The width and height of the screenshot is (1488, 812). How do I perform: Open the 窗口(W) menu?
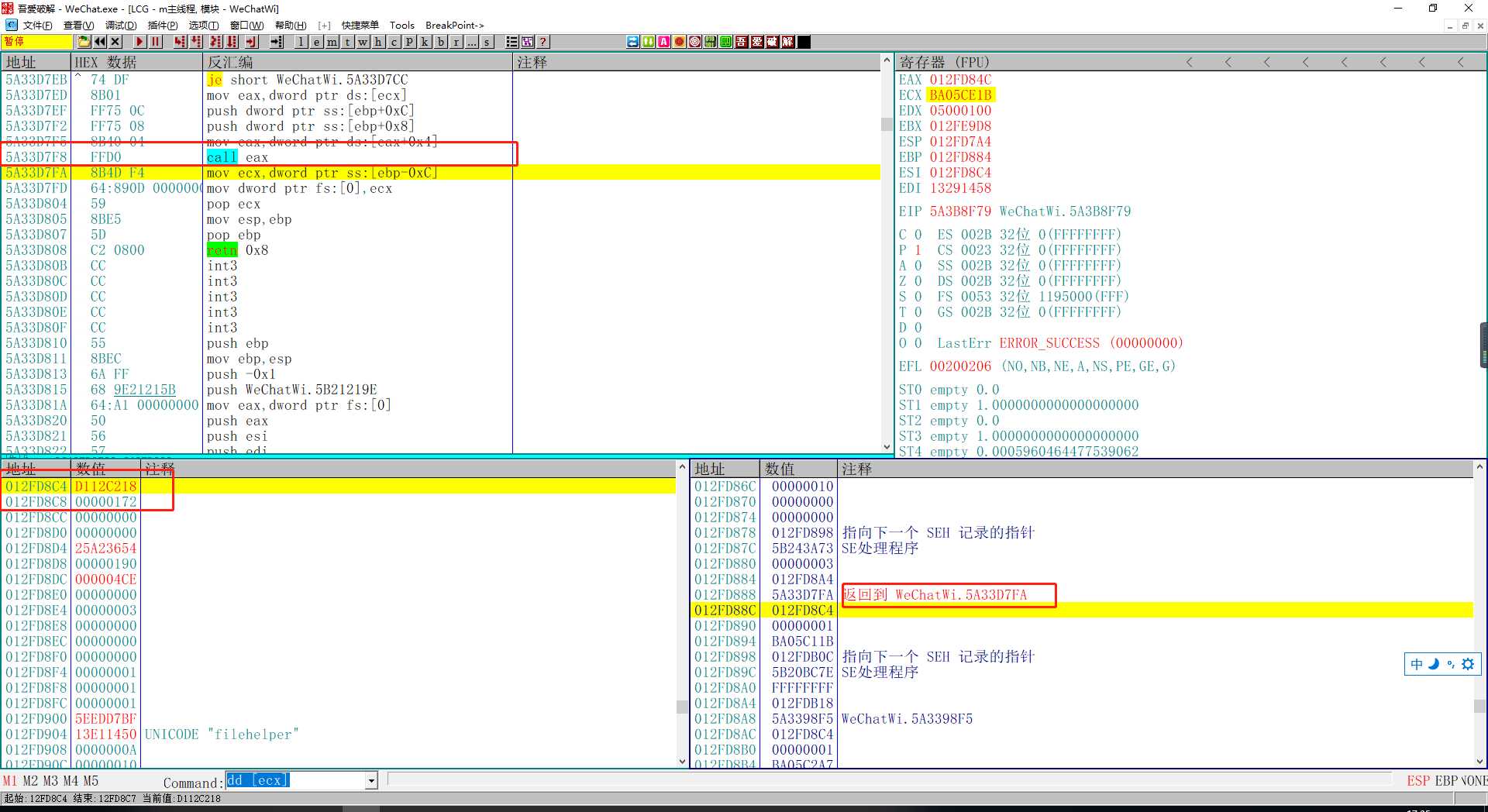(247, 26)
